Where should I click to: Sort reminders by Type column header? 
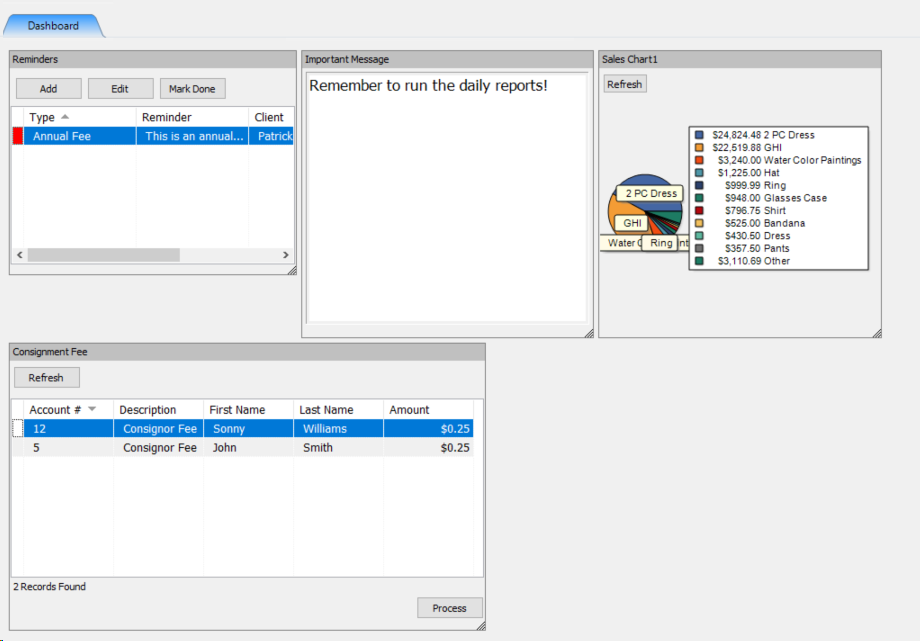pyautogui.click(x=79, y=117)
